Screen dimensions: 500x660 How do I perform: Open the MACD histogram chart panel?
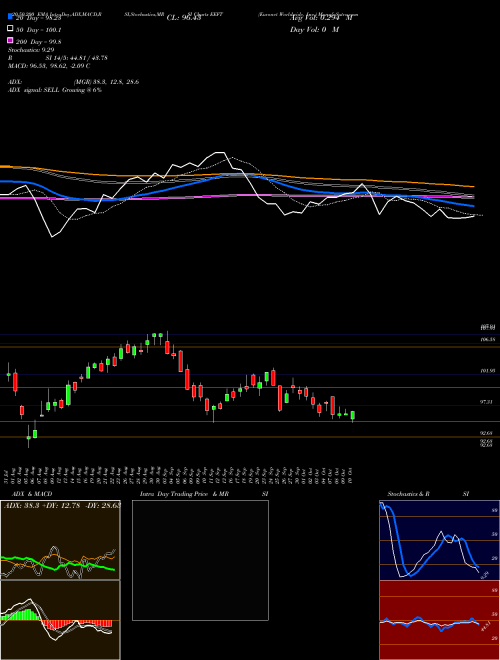60,620
